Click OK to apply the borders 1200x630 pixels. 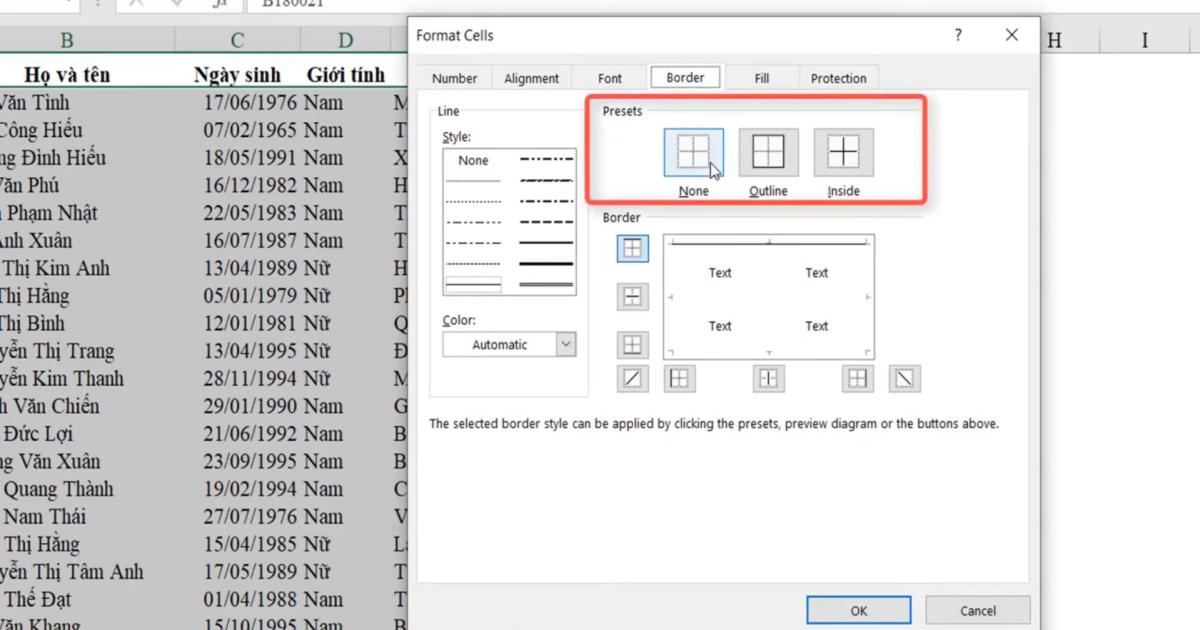pos(858,610)
